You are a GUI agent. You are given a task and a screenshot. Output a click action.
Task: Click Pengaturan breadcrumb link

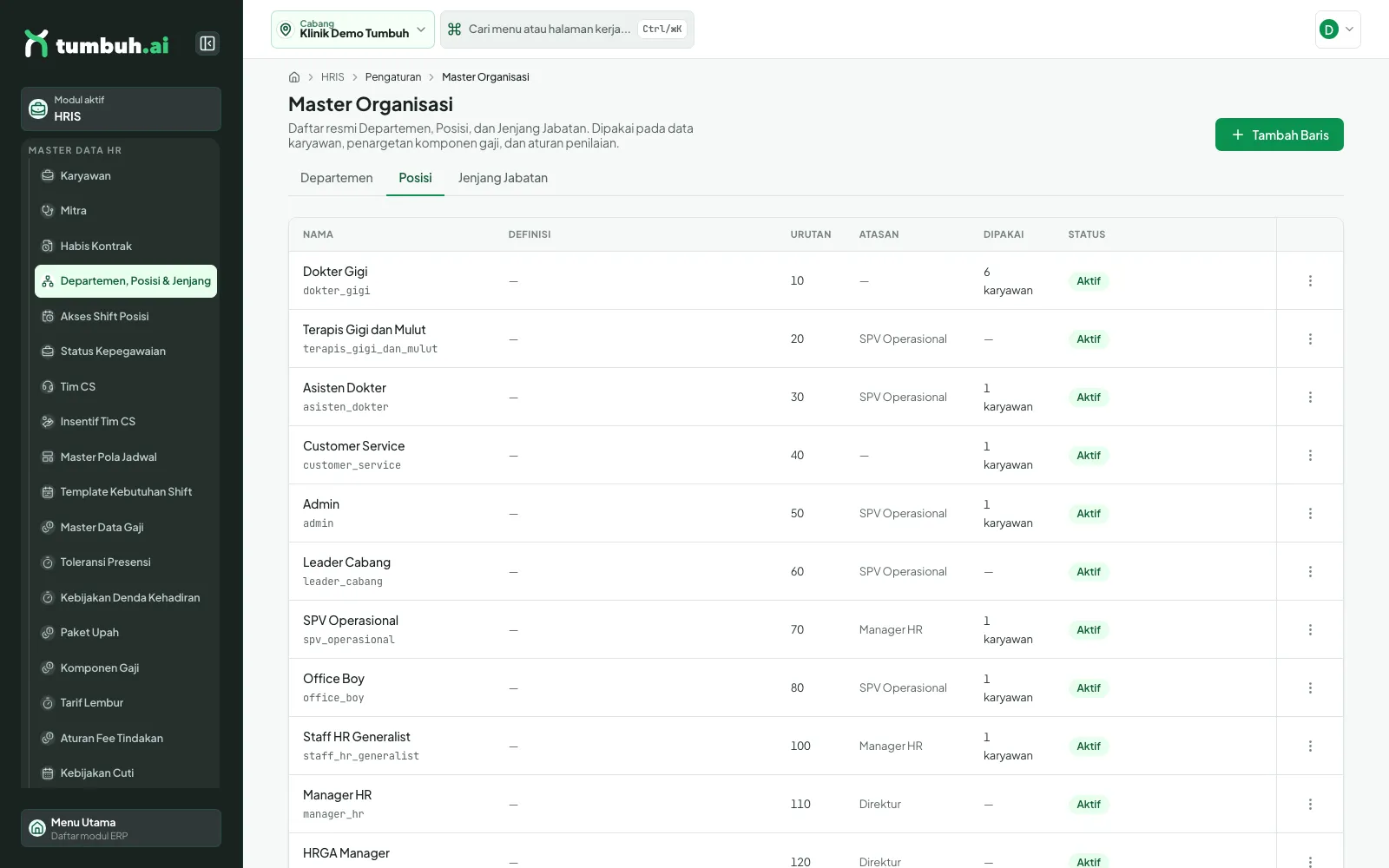[x=393, y=77]
